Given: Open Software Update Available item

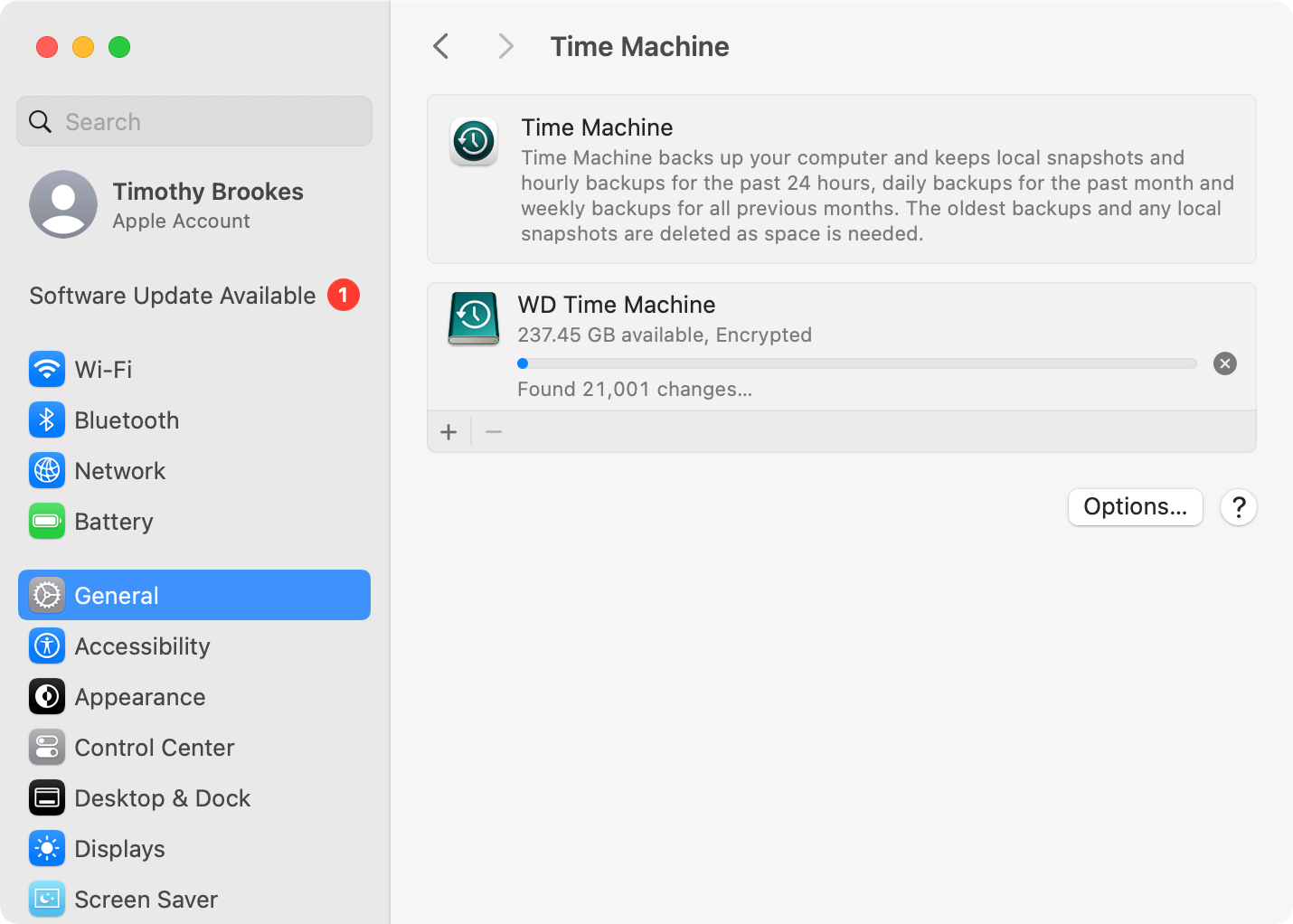Looking at the screenshot, I should click(x=194, y=295).
